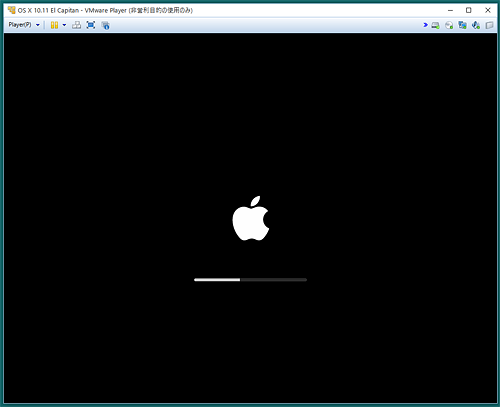Viewport: 500px width, 407px height.
Task: Click the "OS X 10.11 El Capitan" title text
Action: click(48, 10)
